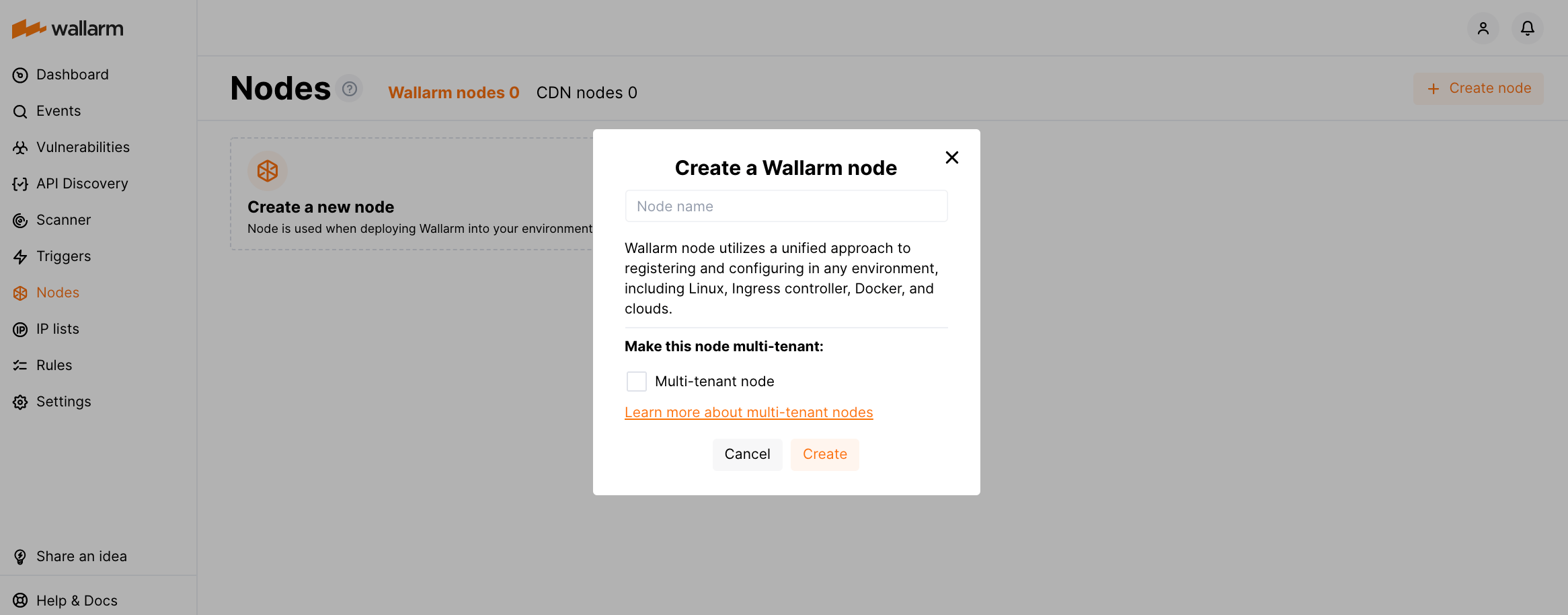1568x615 pixels.
Task: Open Triggers in the sidebar
Action: coord(63,256)
